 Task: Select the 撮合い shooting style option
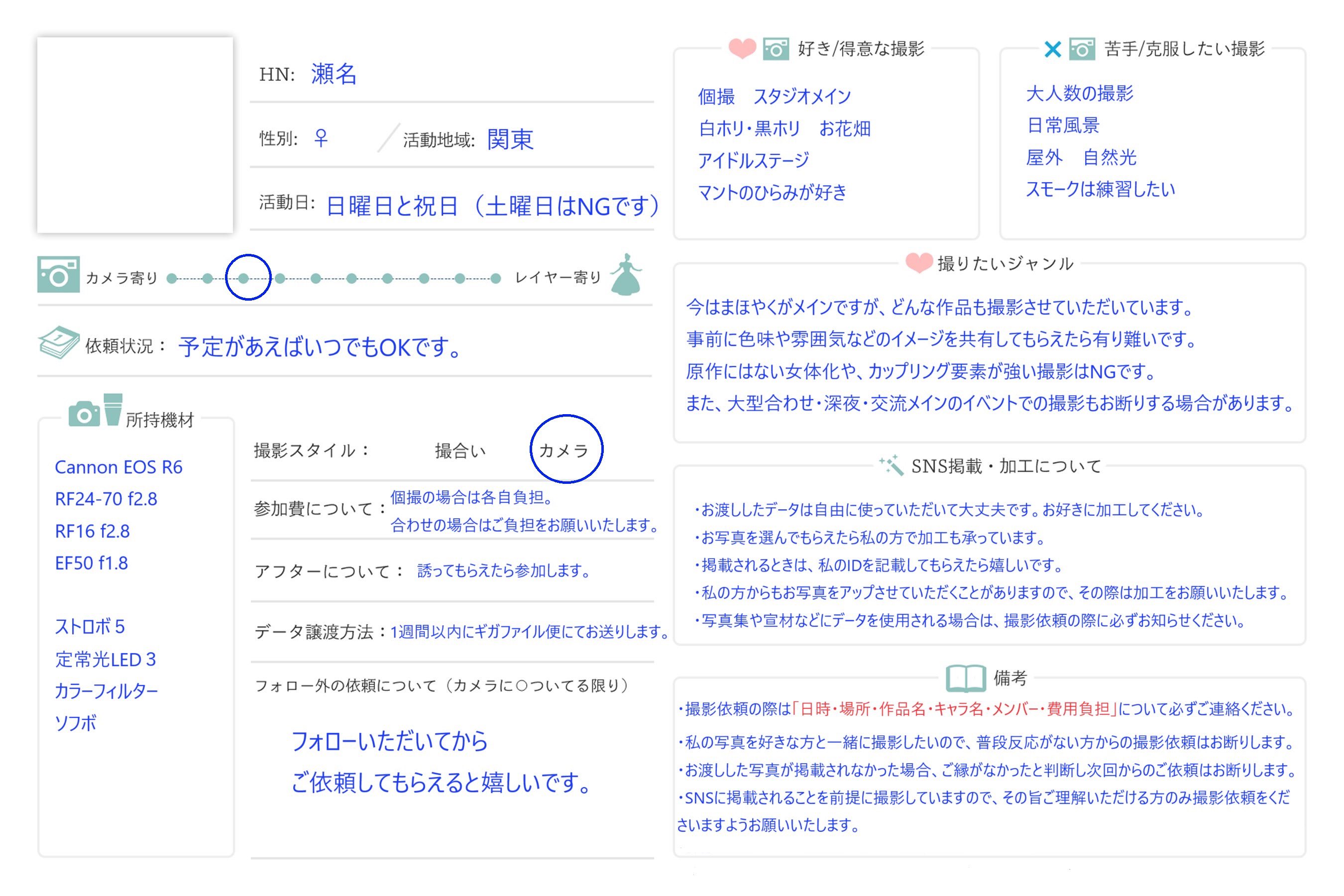tap(460, 451)
